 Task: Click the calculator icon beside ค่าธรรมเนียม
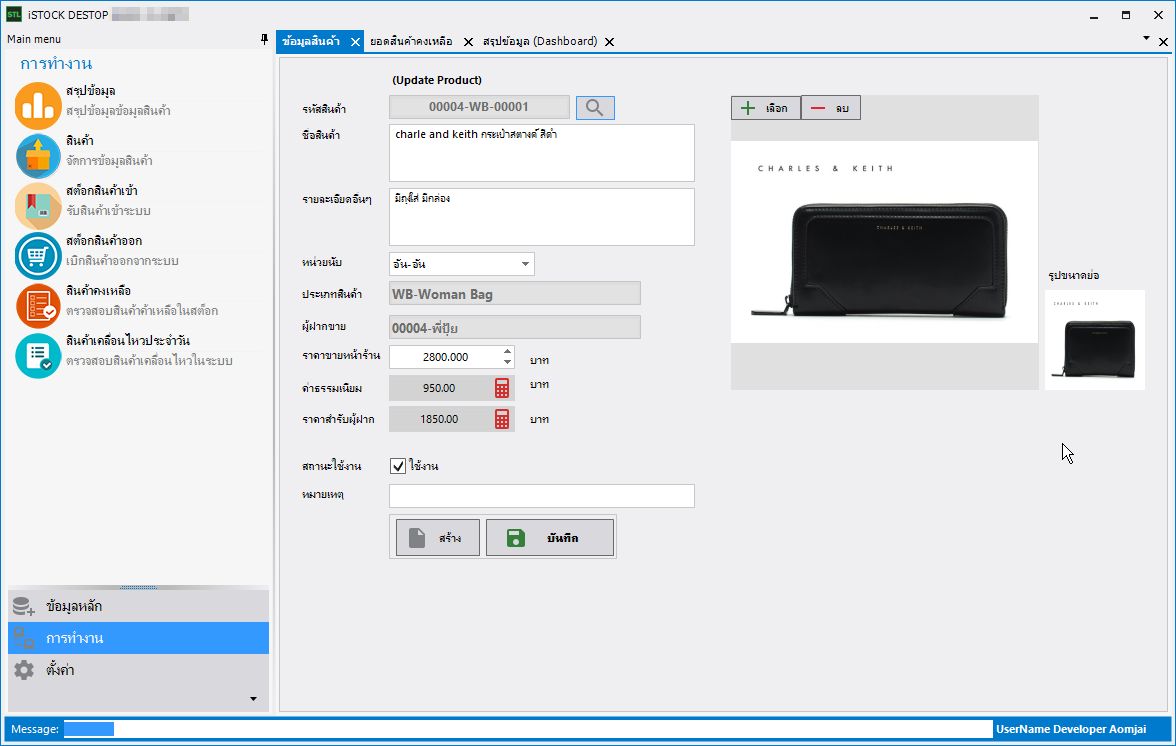click(502, 388)
